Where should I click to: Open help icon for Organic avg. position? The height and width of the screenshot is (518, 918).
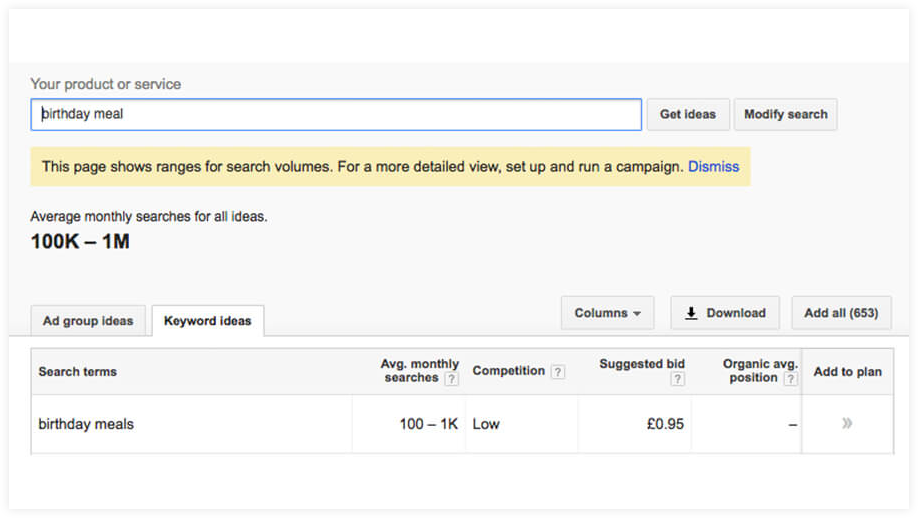click(x=790, y=379)
